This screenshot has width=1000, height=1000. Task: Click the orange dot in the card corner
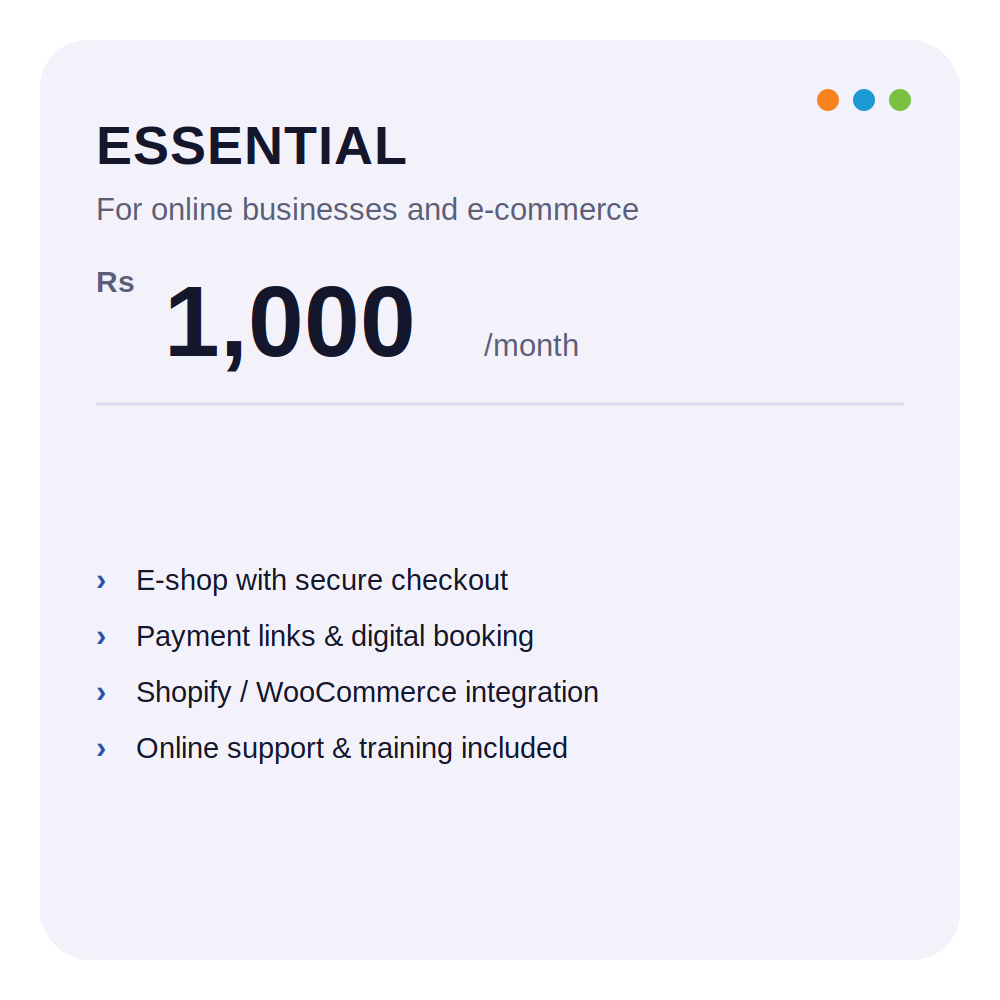[x=828, y=100]
